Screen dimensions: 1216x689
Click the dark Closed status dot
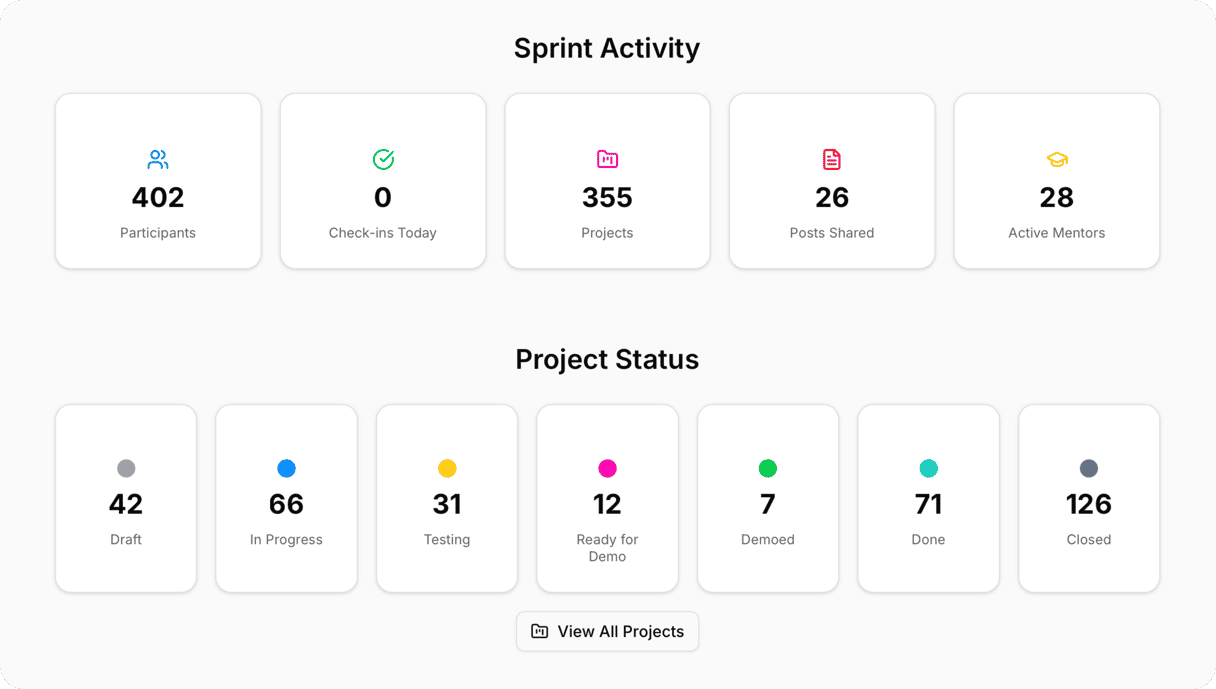(1089, 467)
